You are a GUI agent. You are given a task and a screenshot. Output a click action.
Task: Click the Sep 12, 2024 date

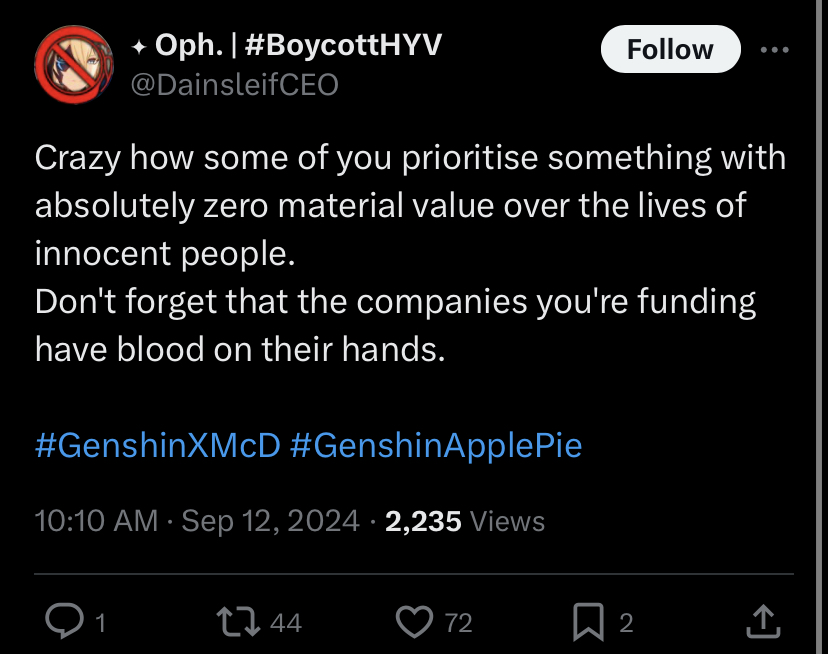(272, 521)
